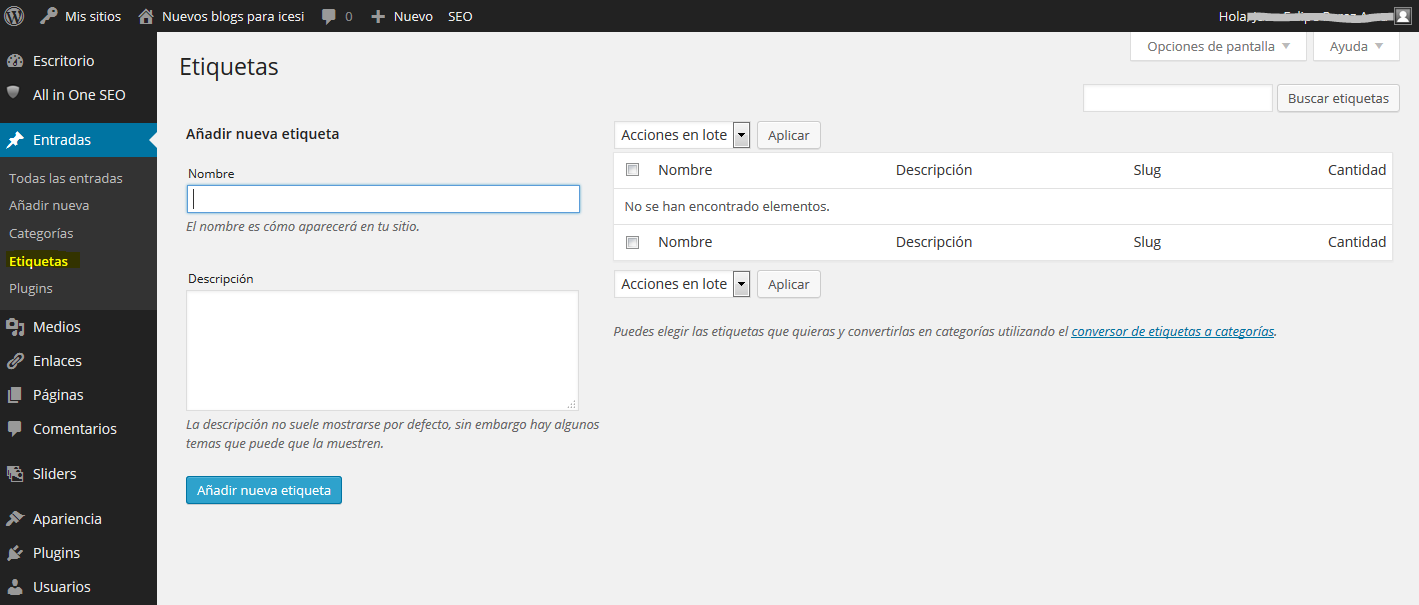Click the WordPress logo icon
This screenshot has width=1419, height=605.
[14, 16]
